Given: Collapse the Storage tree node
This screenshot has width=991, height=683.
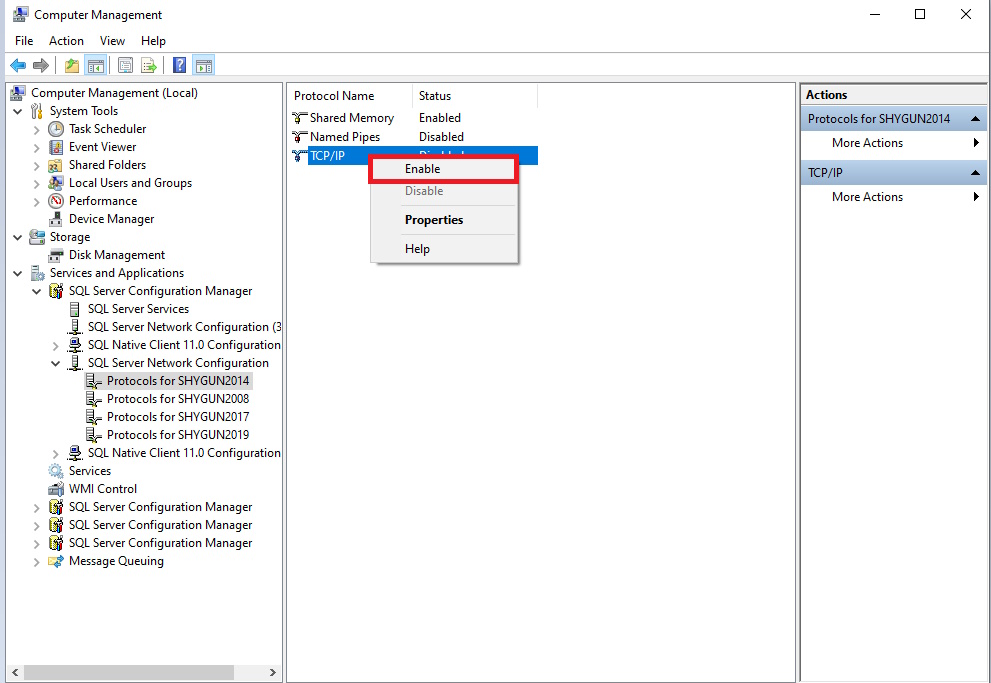Looking at the screenshot, I should [18, 238].
